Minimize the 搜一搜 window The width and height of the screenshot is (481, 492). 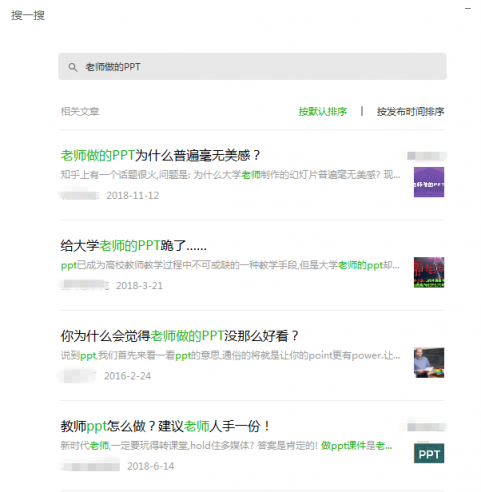(x=468, y=9)
